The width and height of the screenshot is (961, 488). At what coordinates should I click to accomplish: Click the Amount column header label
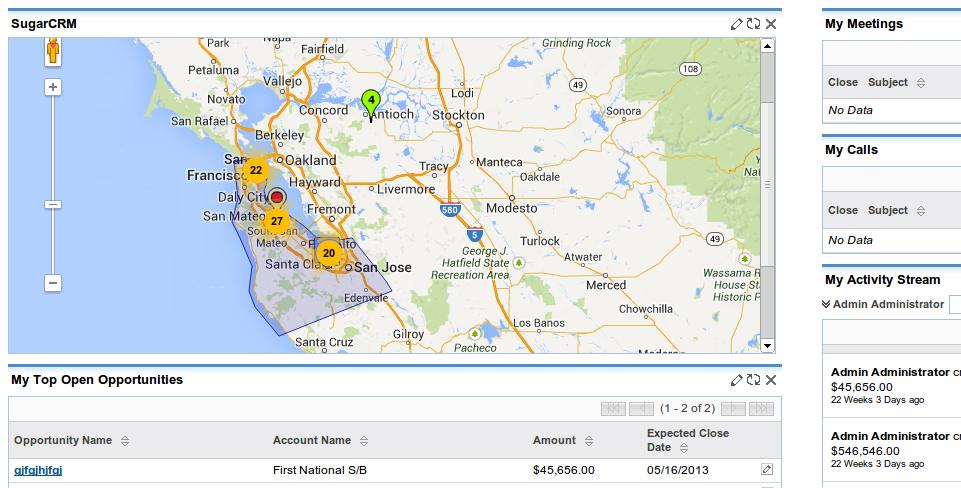[554, 440]
